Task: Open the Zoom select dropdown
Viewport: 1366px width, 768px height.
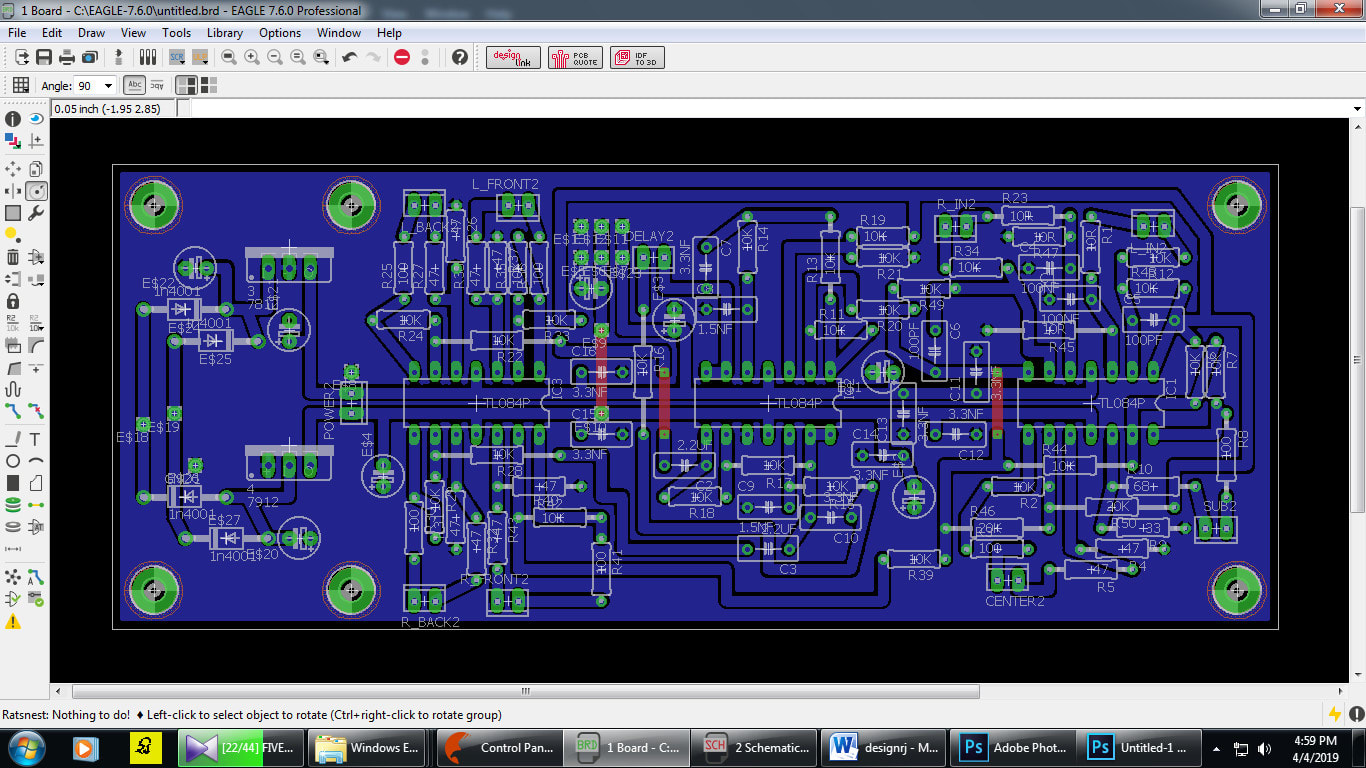Action: [321, 57]
